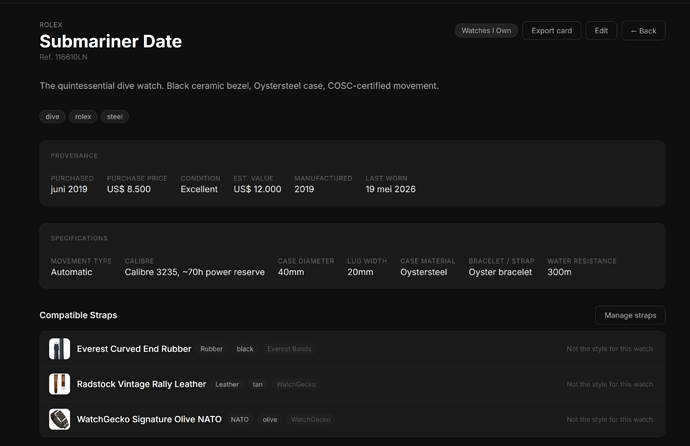Image resolution: width=690 pixels, height=446 pixels.
Task: Click the case diameter value 40mm
Action: point(291,272)
